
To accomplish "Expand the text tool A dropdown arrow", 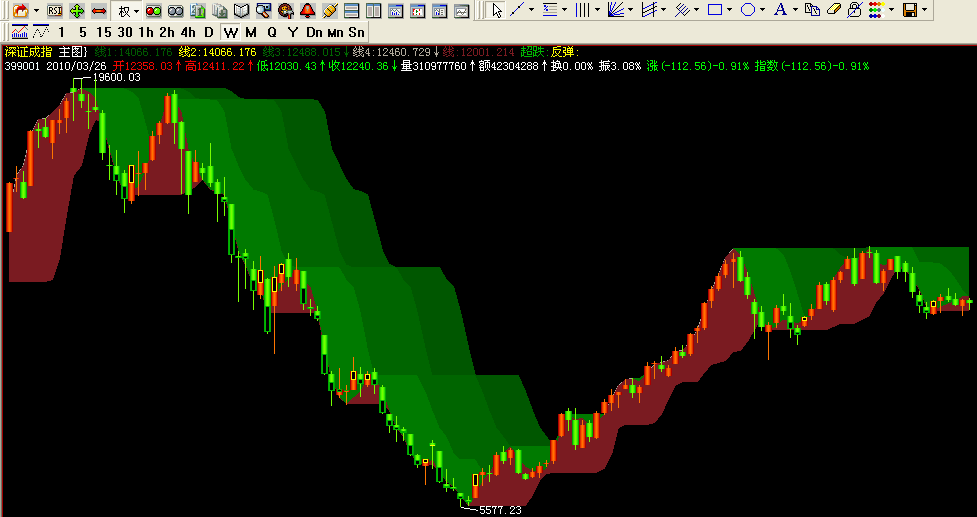I will pyautogui.click(x=795, y=10).
